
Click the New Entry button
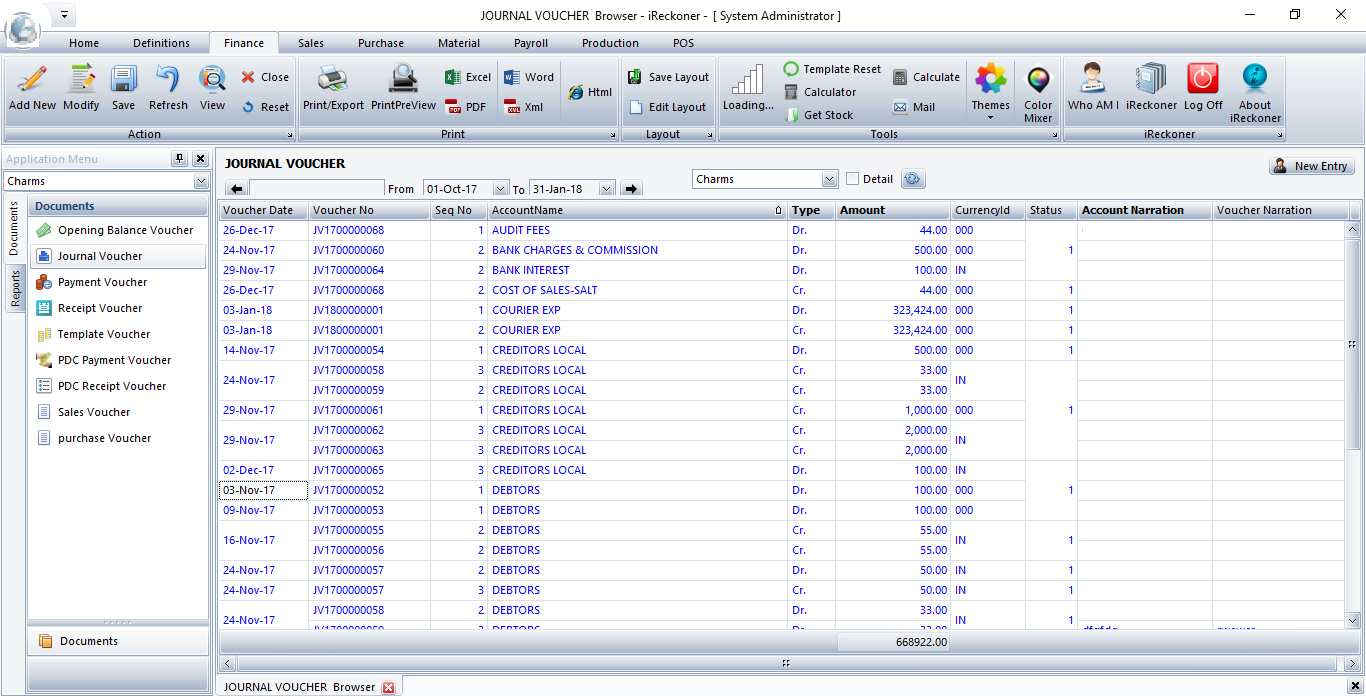1311,166
